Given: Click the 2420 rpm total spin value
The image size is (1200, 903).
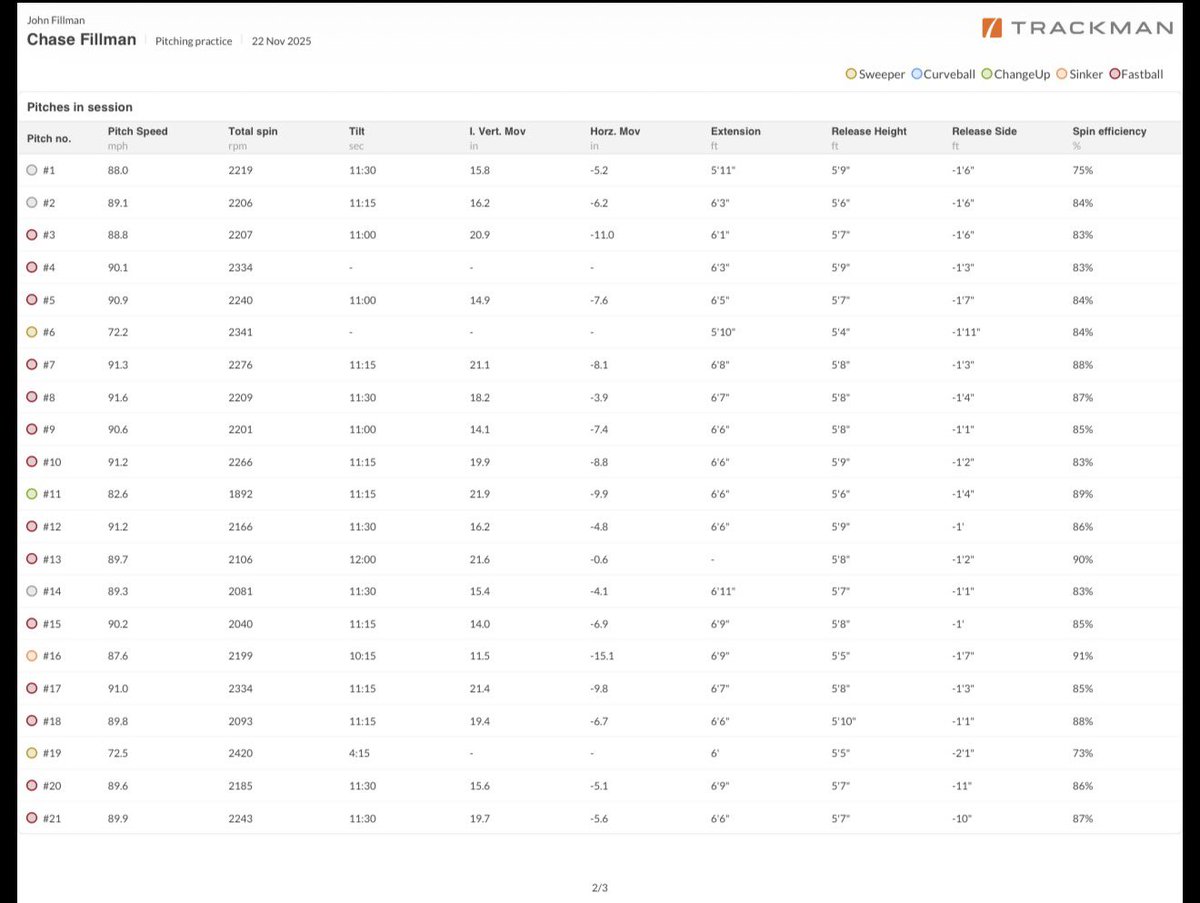Looking at the screenshot, I should click(x=241, y=753).
